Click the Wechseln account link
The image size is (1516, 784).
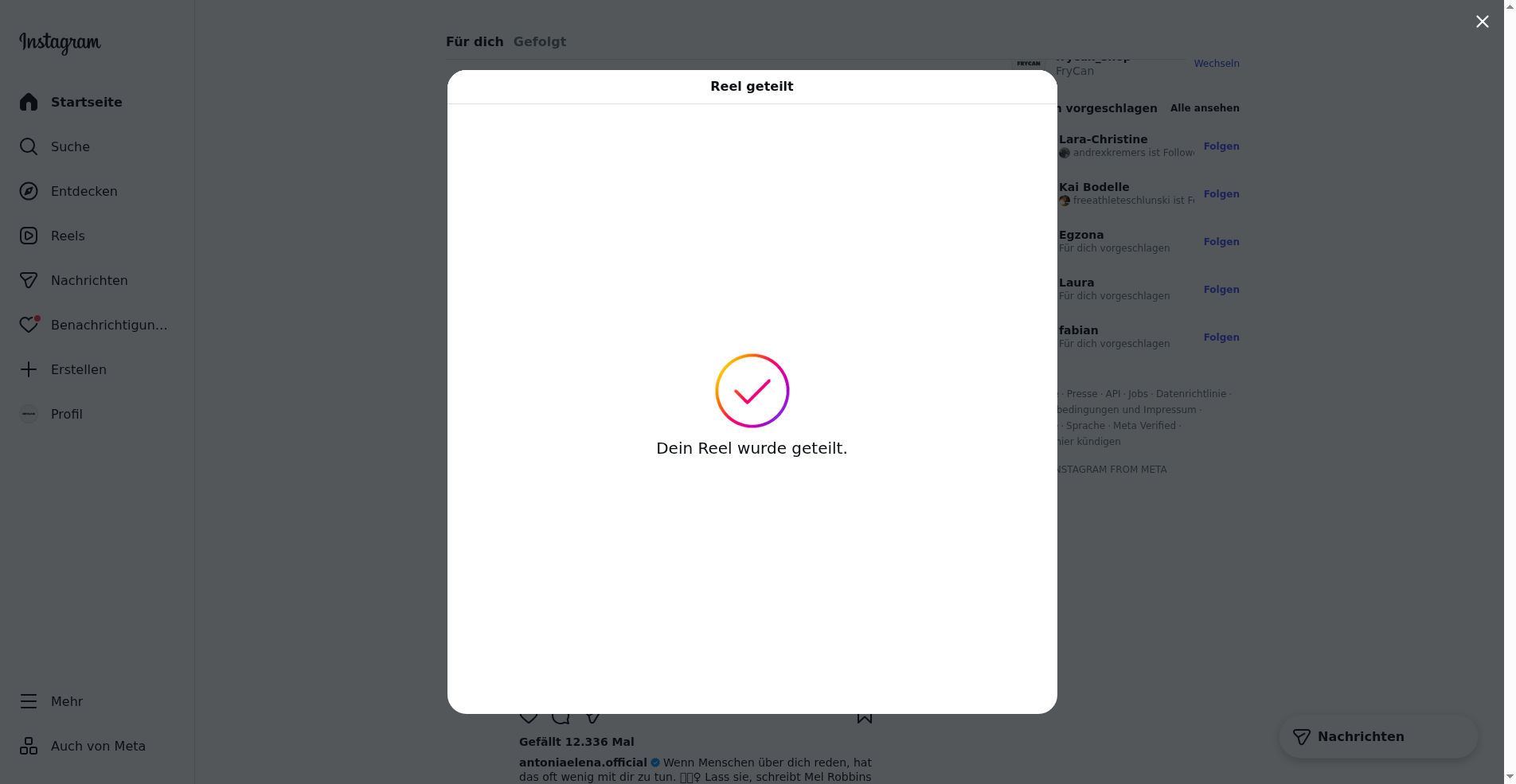coord(1217,64)
